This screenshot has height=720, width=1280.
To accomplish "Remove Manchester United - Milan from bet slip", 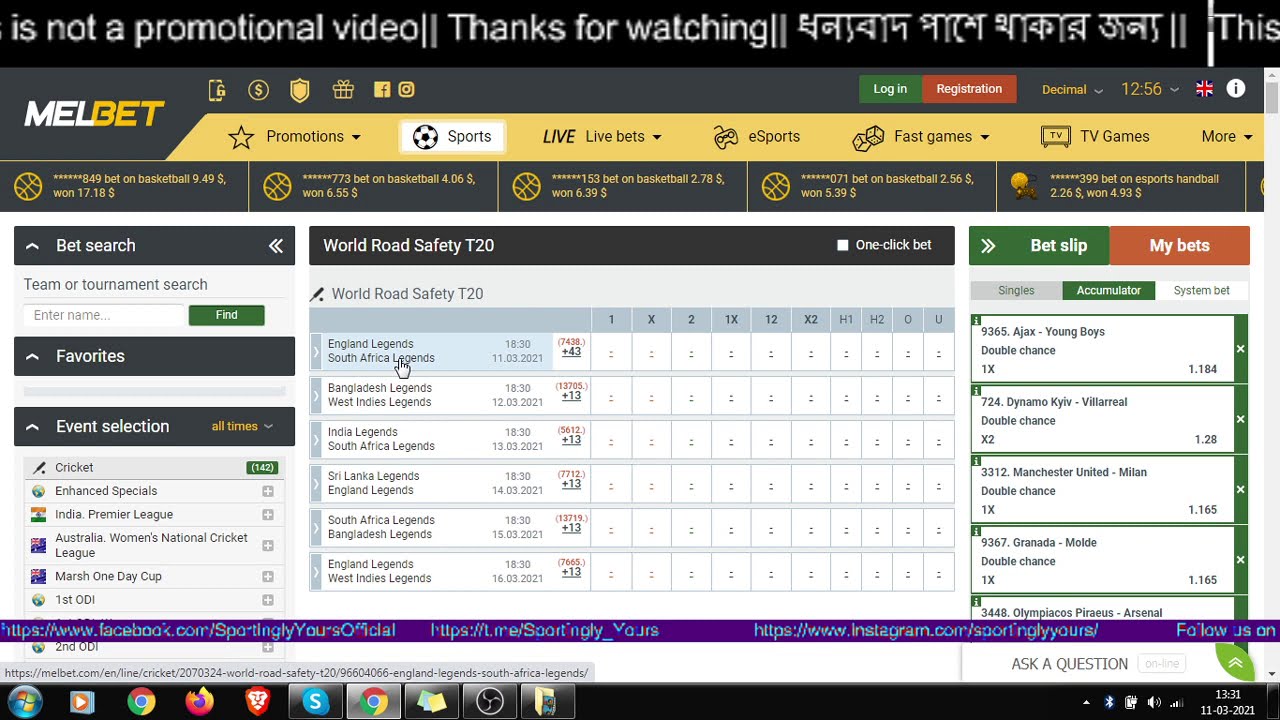I will [1240, 490].
